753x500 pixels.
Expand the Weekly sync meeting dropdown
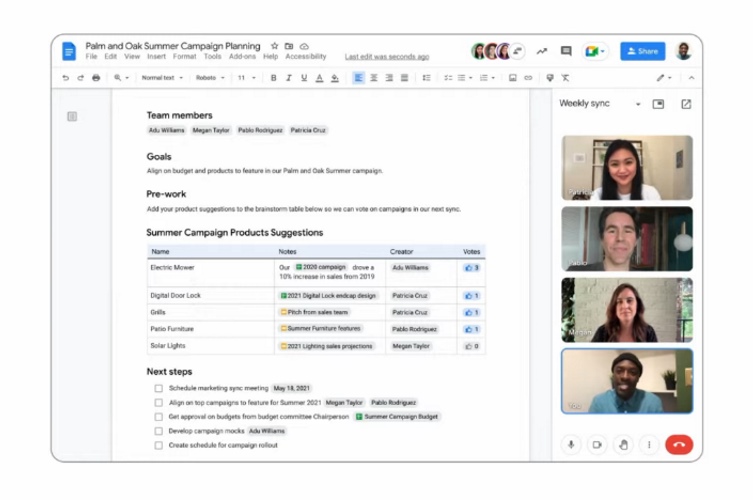pyautogui.click(x=638, y=104)
